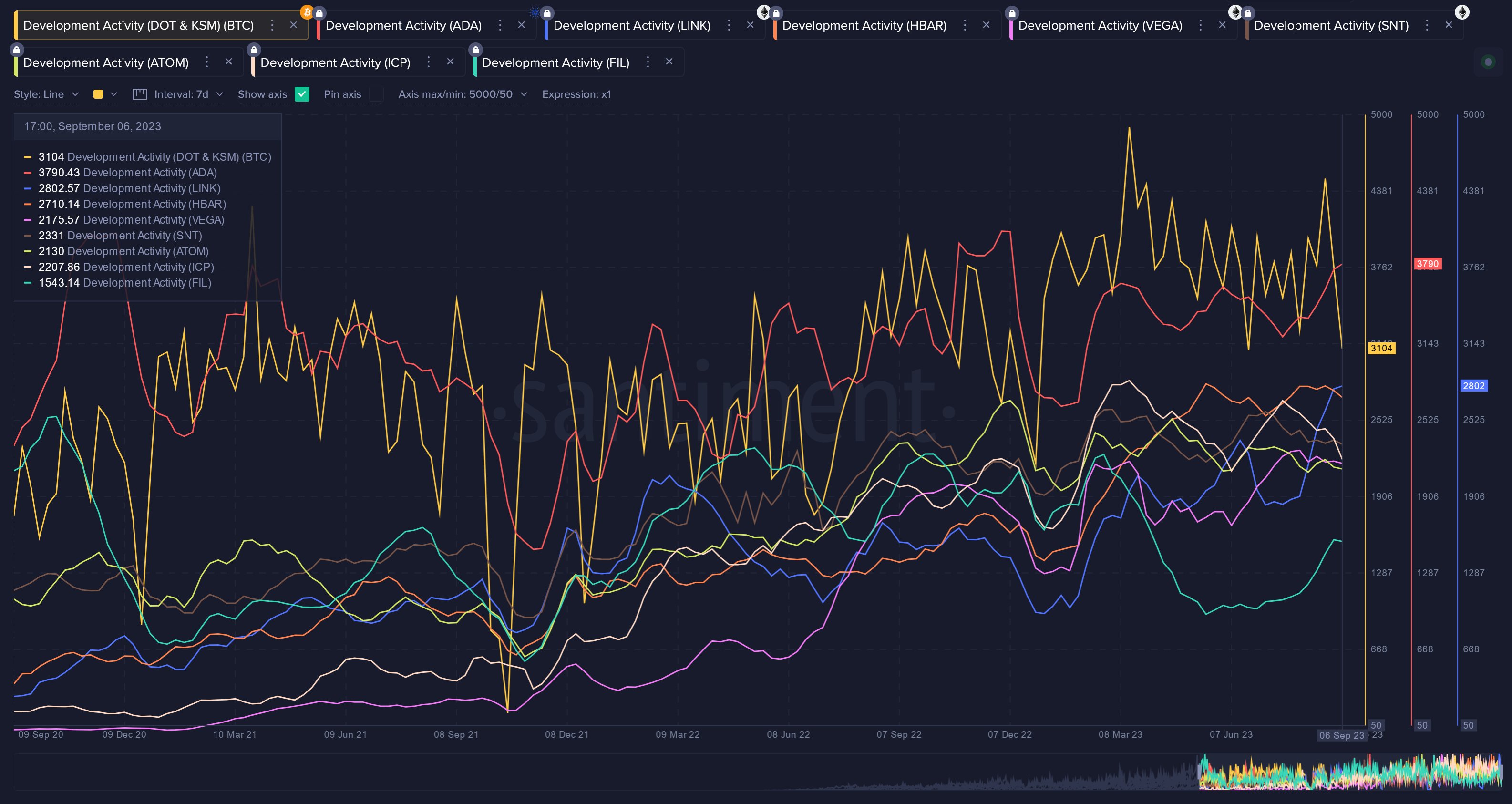The height and width of the screenshot is (804, 1512).
Task: Expand Axis max/min 5000/50 dropdown
Action: (463, 94)
